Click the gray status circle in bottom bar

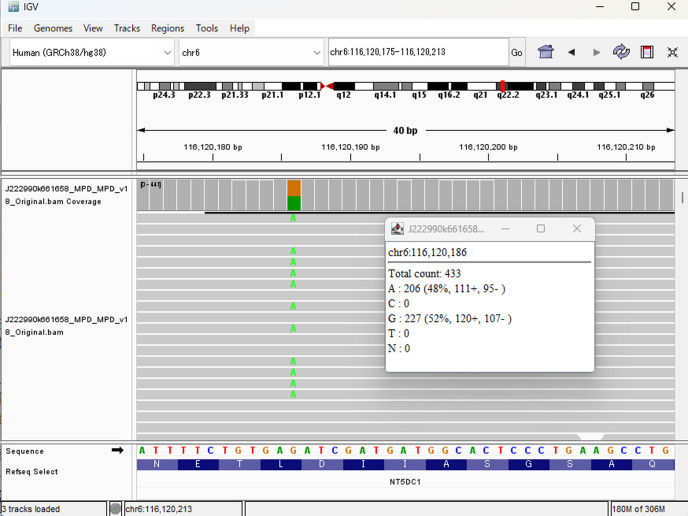115,509
